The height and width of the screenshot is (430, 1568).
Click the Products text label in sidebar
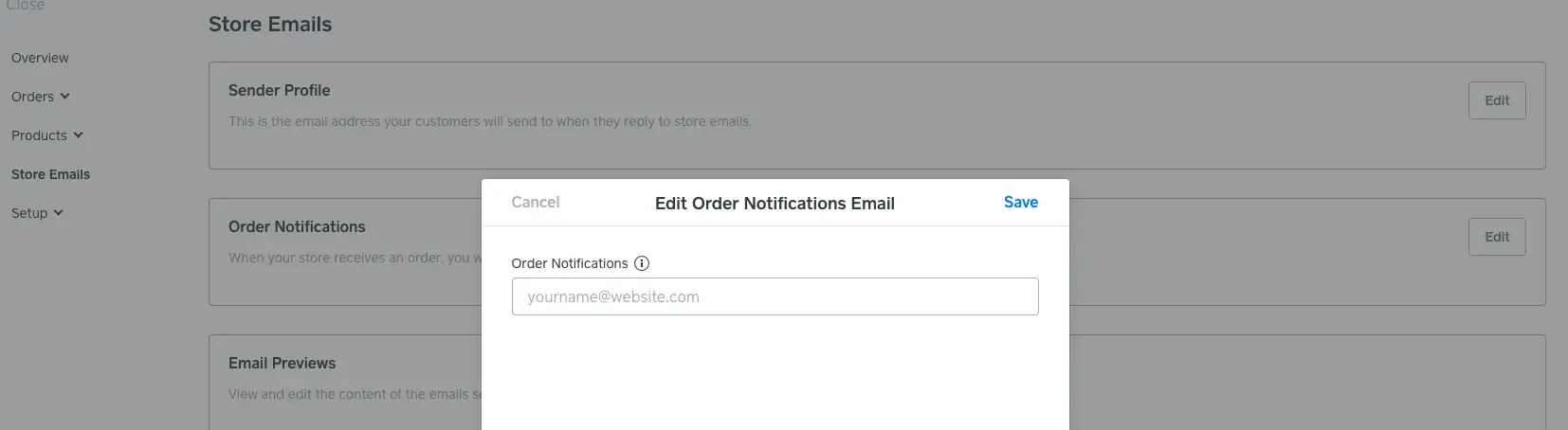pos(39,135)
